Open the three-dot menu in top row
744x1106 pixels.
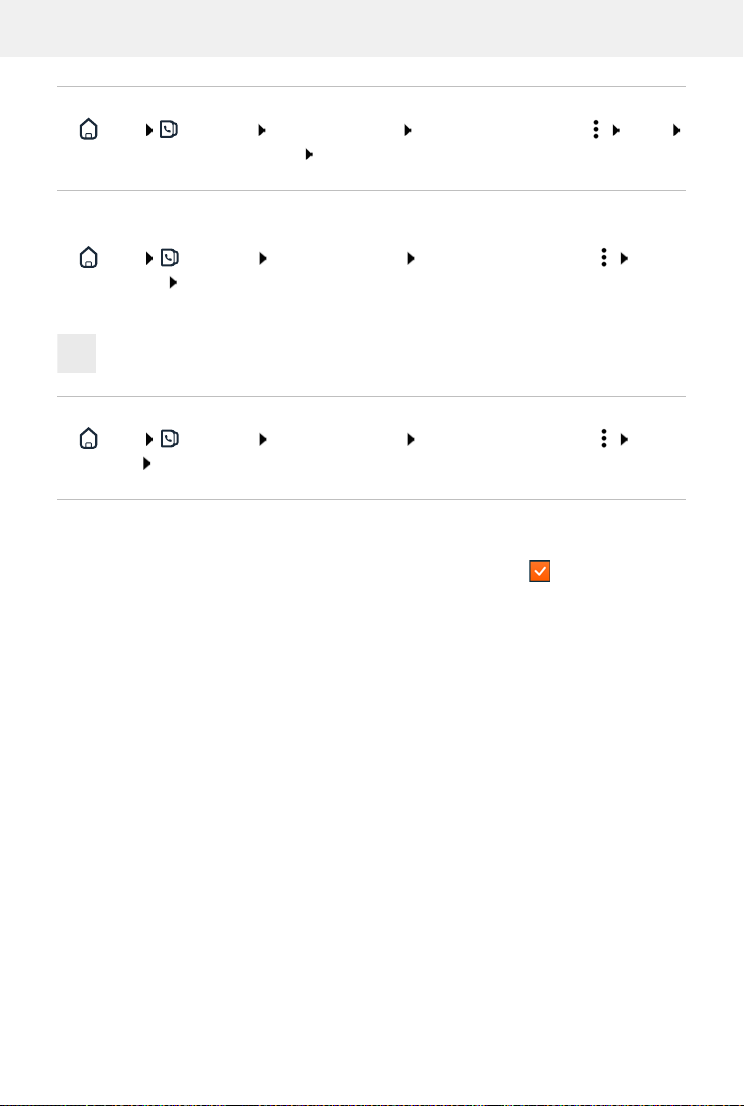click(595, 130)
